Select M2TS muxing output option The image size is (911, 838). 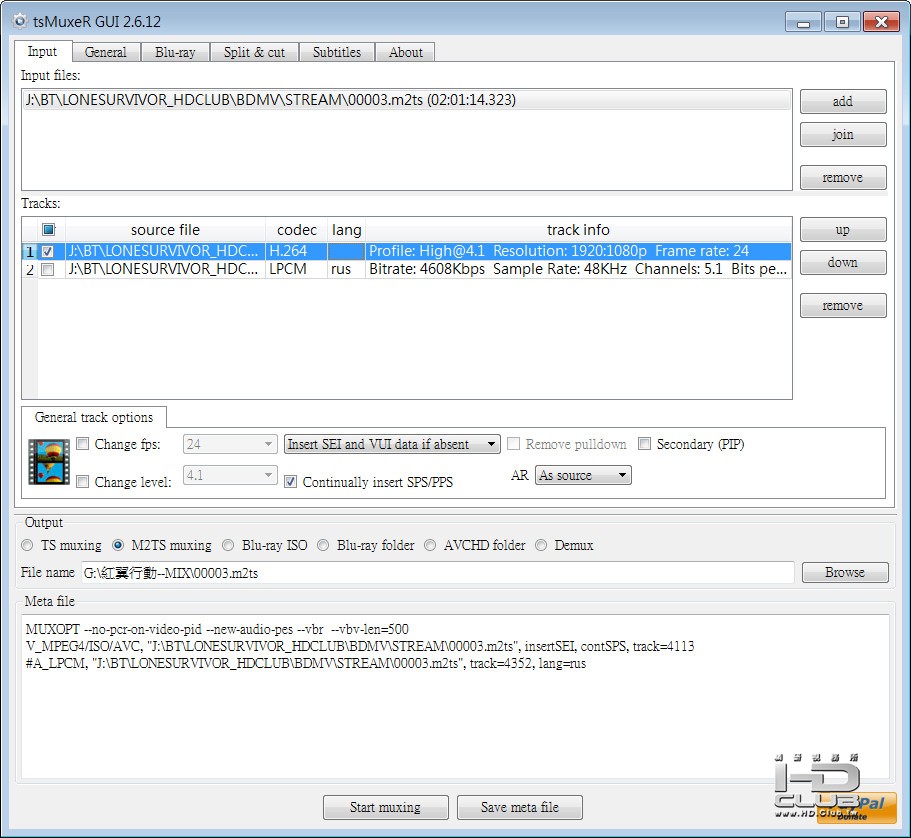point(118,545)
